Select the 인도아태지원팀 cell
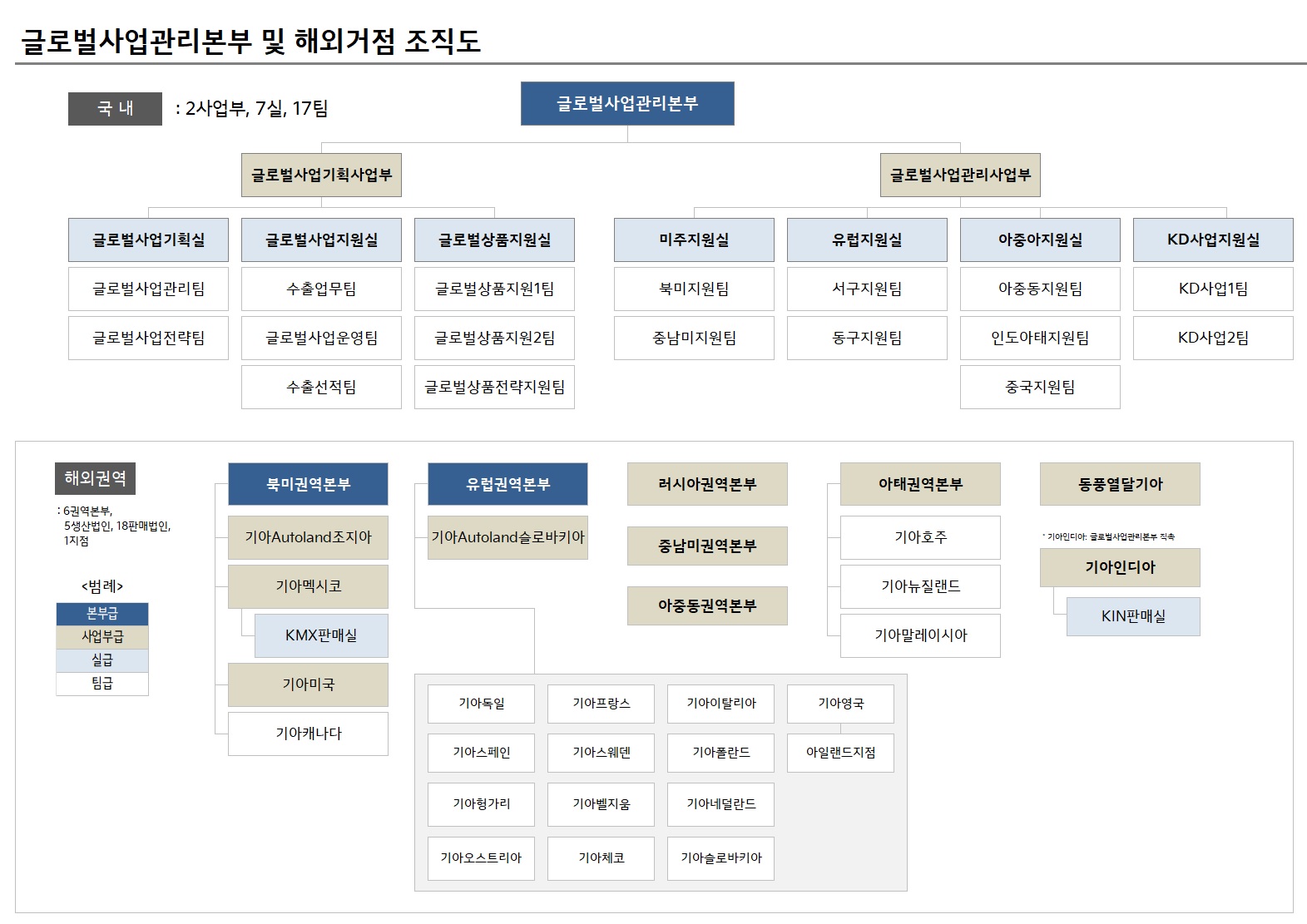This screenshot has height=924, width=1307. click(x=1040, y=338)
